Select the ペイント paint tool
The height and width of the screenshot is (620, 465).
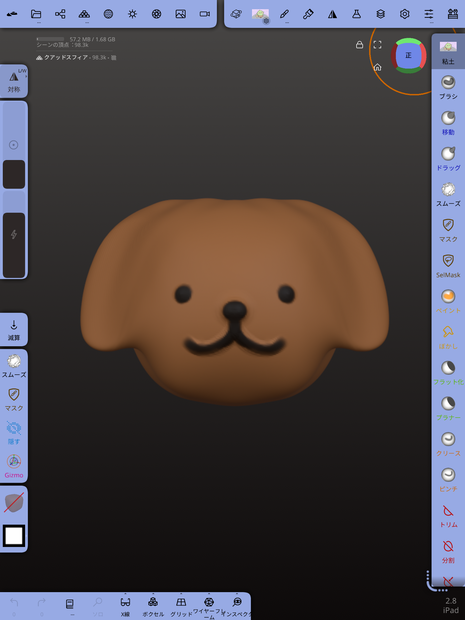[448, 301]
